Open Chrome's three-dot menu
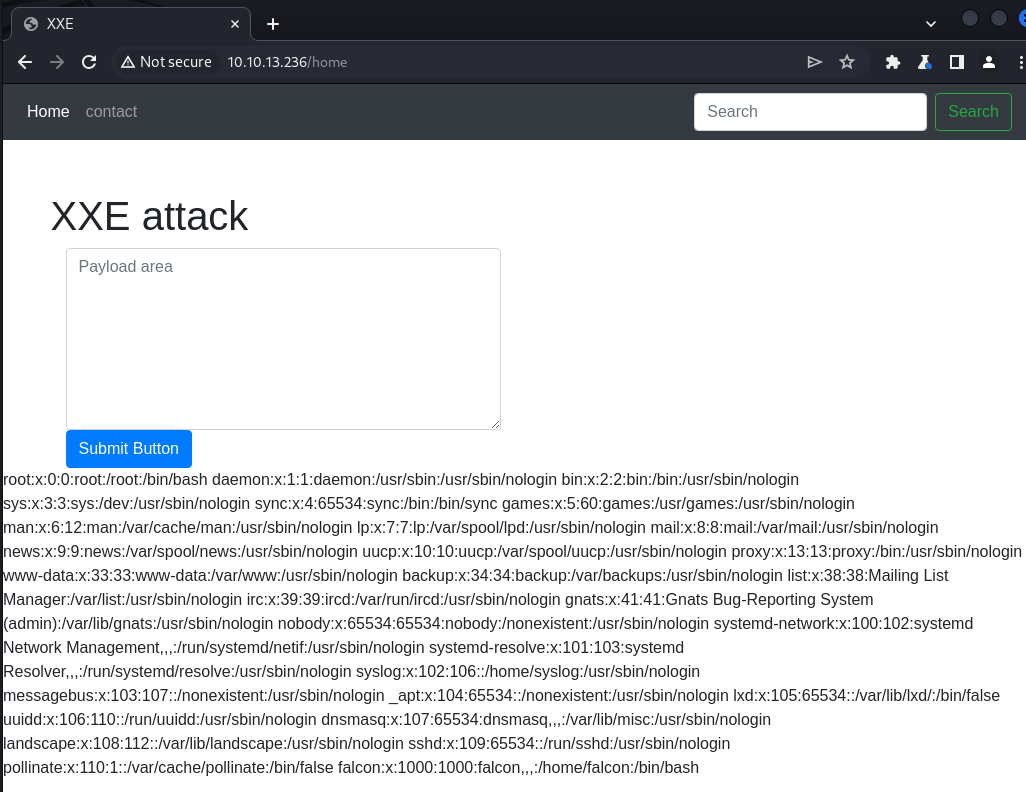This screenshot has width=1026, height=792. point(1019,61)
